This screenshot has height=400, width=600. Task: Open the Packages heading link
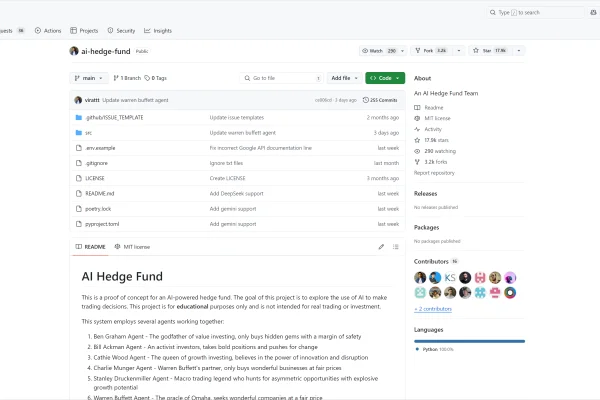[x=426, y=227]
